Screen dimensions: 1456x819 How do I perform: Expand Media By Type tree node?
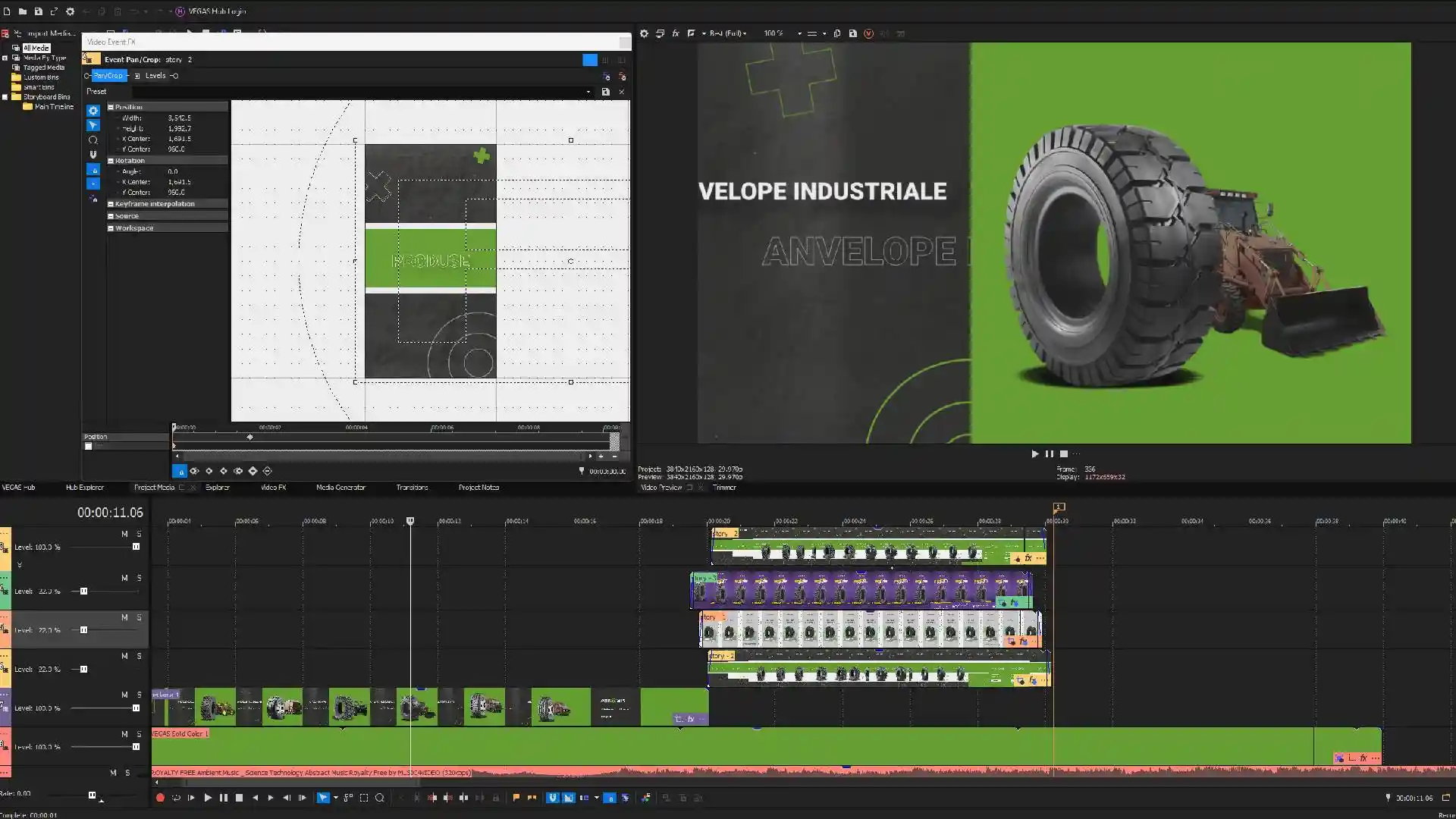click(5, 58)
